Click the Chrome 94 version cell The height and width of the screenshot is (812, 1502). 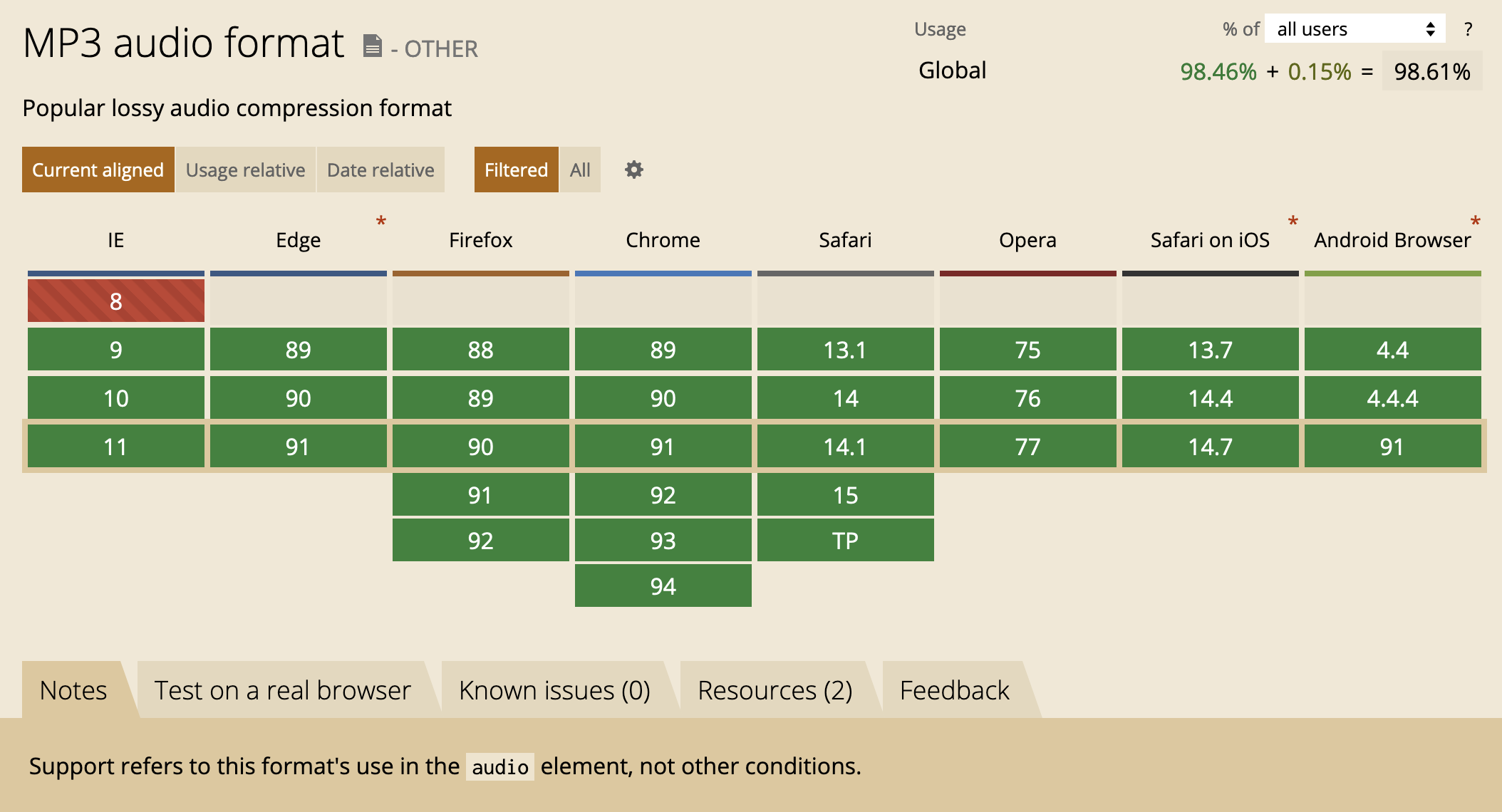[663, 586]
